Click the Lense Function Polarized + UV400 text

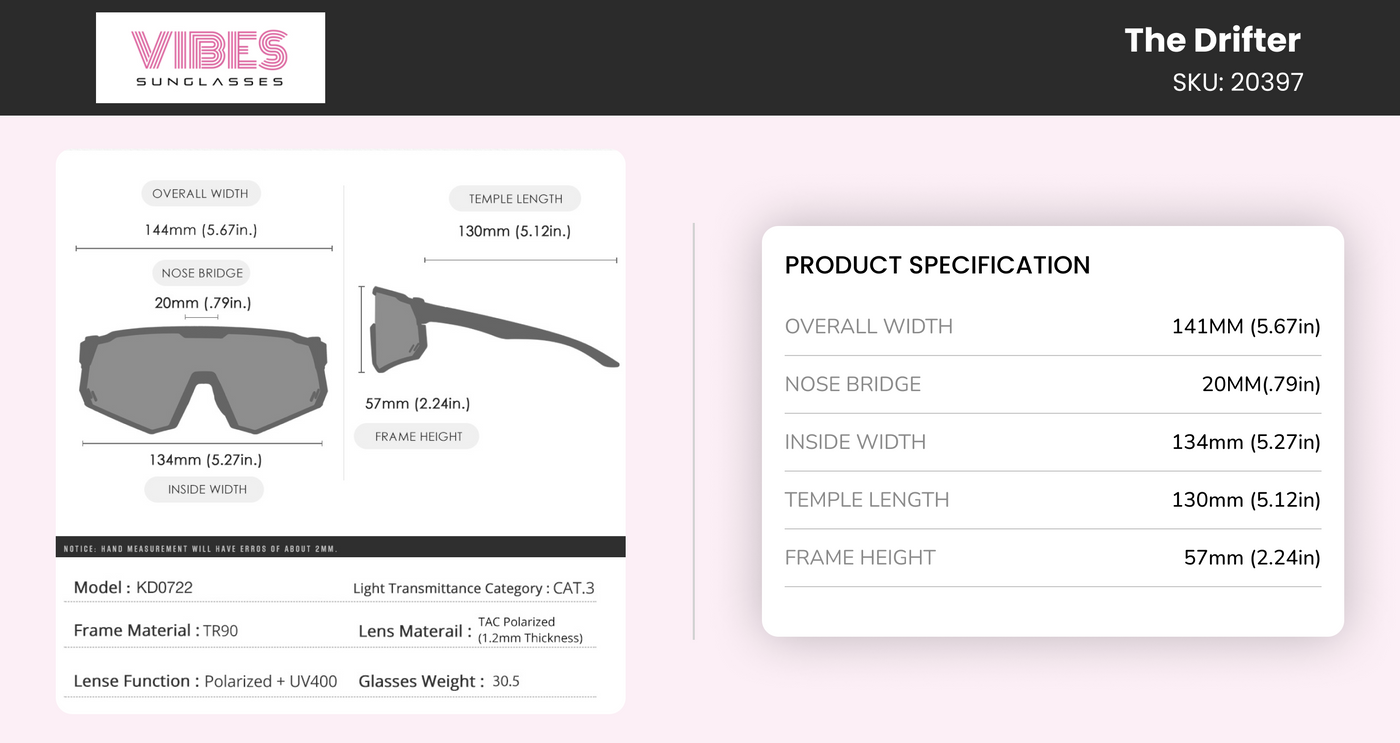tap(205, 681)
